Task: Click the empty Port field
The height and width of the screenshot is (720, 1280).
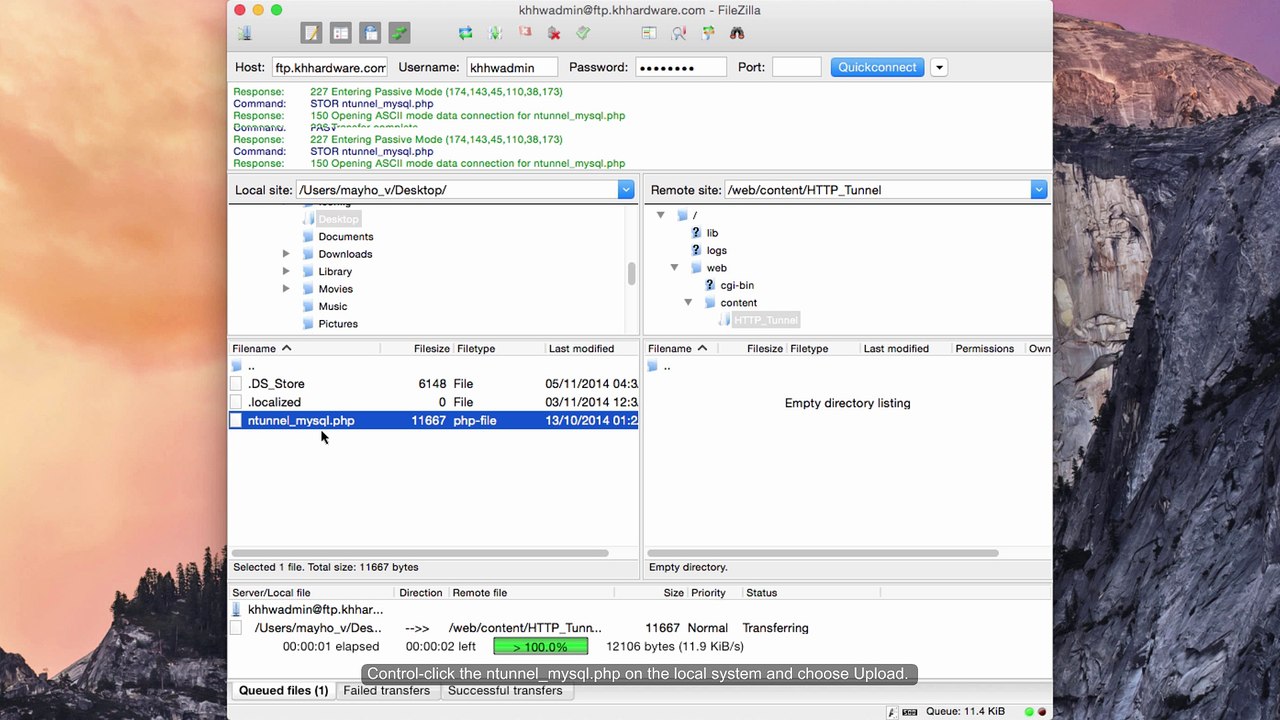Action: tap(797, 67)
